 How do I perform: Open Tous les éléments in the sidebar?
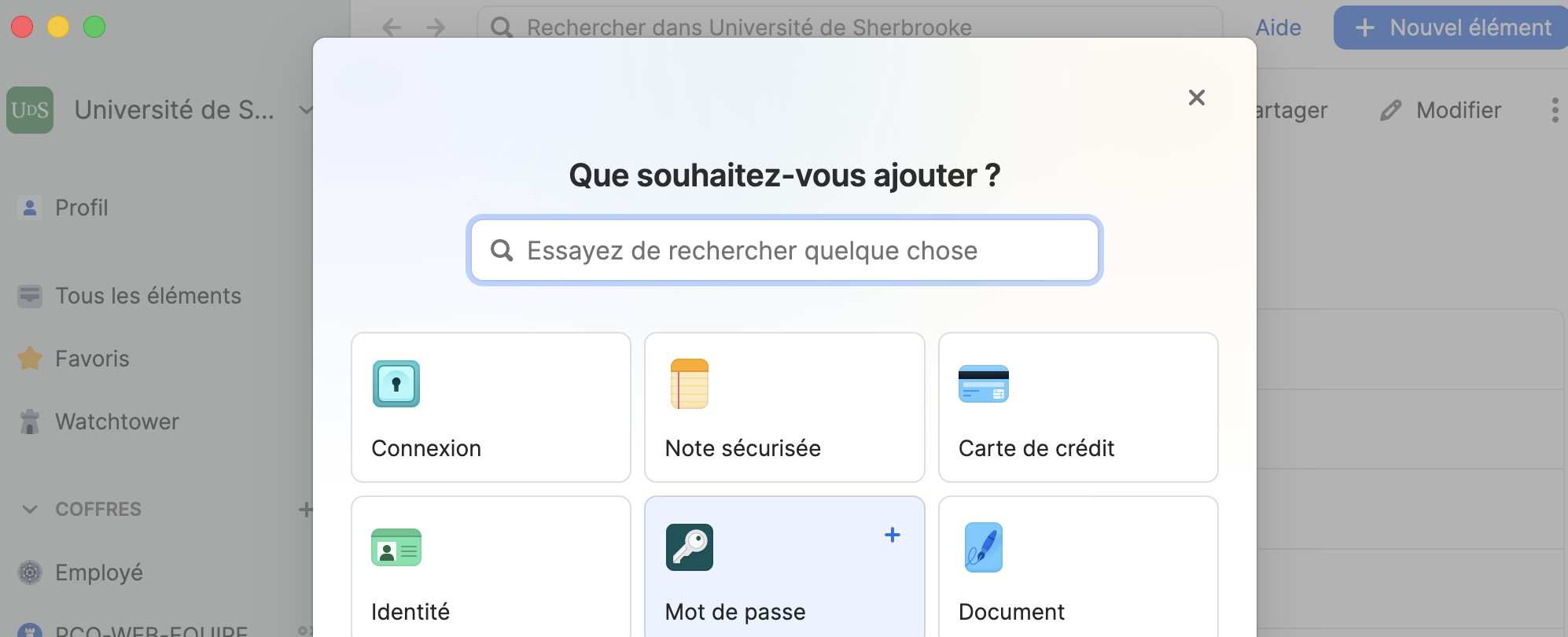(148, 296)
